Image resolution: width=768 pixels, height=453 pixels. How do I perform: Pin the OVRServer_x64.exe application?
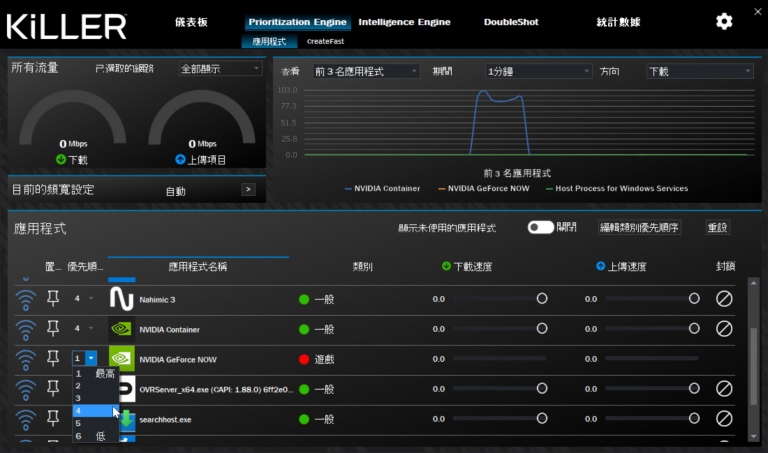53,388
